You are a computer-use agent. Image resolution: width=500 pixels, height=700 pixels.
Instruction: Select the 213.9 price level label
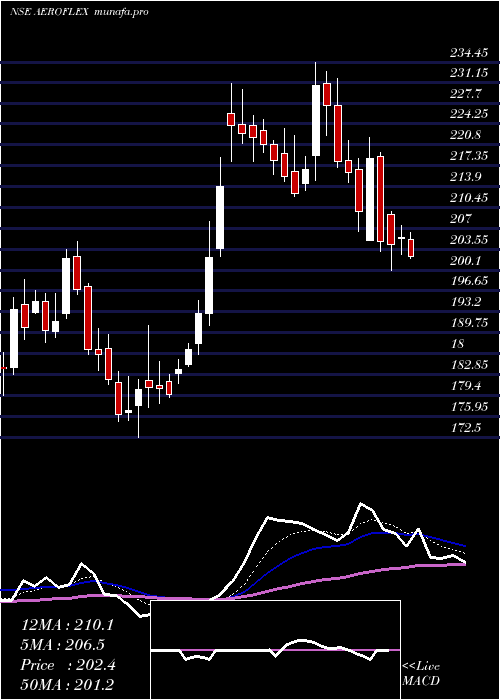tap(465, 176)
